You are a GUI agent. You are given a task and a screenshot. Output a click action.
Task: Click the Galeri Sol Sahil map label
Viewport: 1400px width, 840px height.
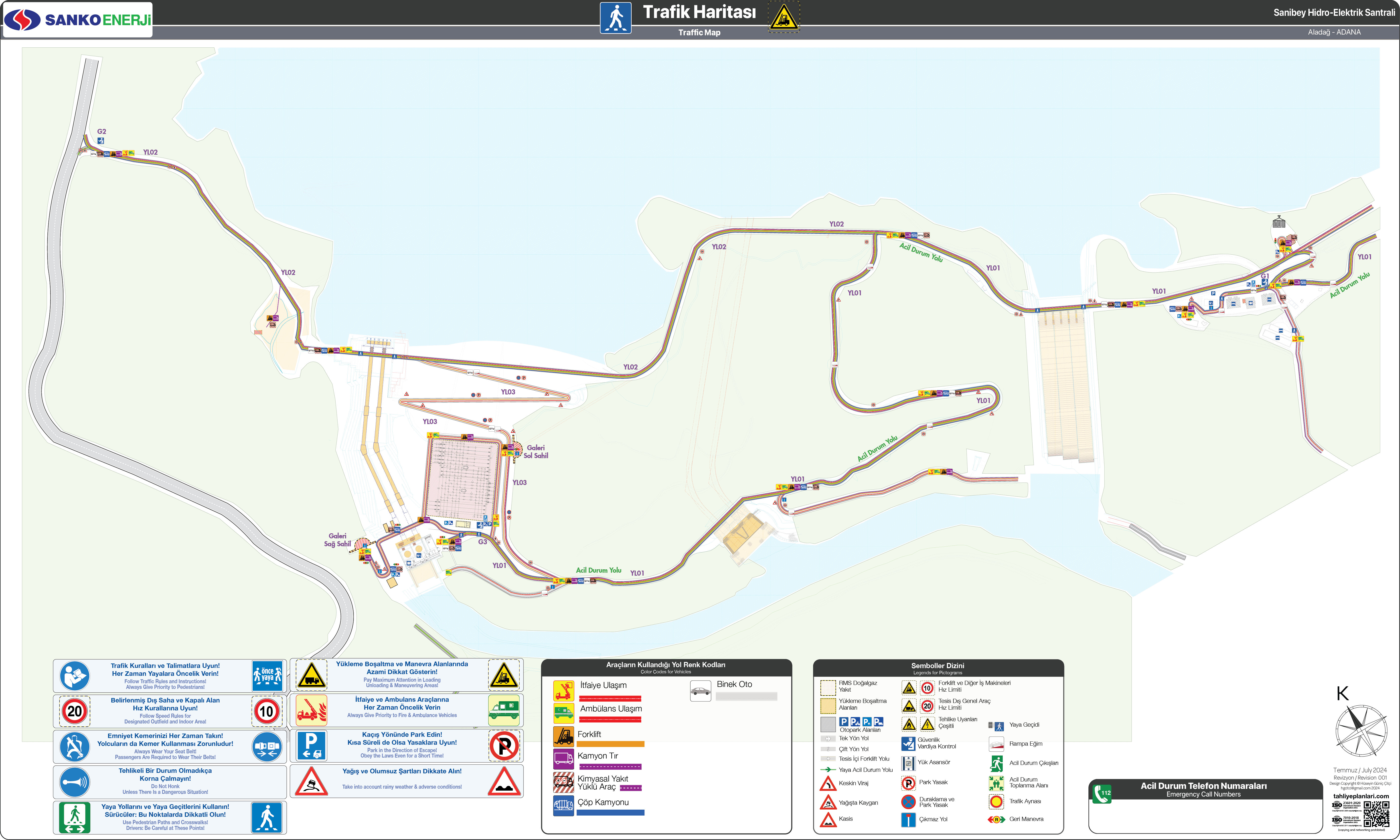click(535, 452)
